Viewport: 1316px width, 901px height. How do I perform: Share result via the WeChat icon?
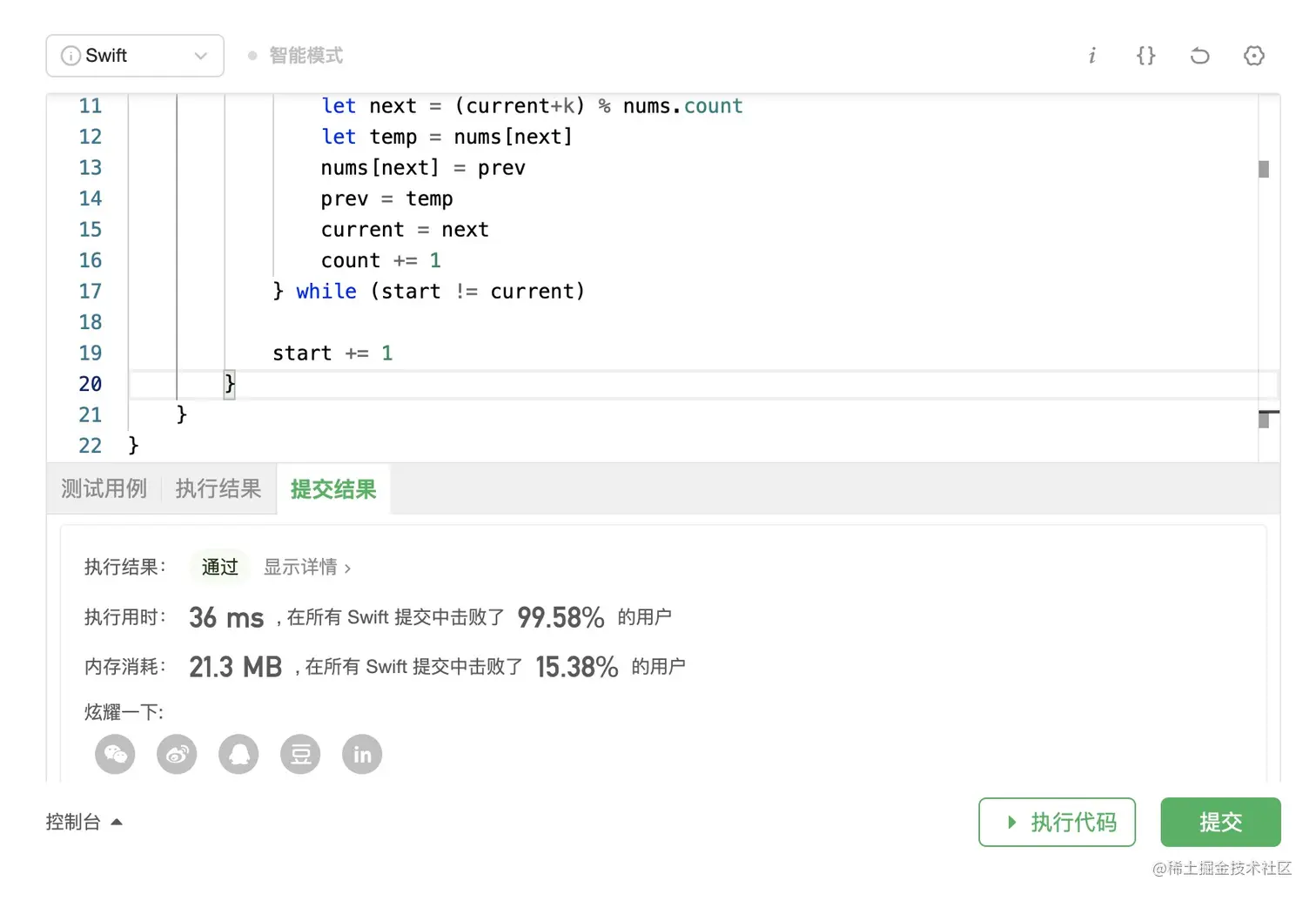(115, 754)
